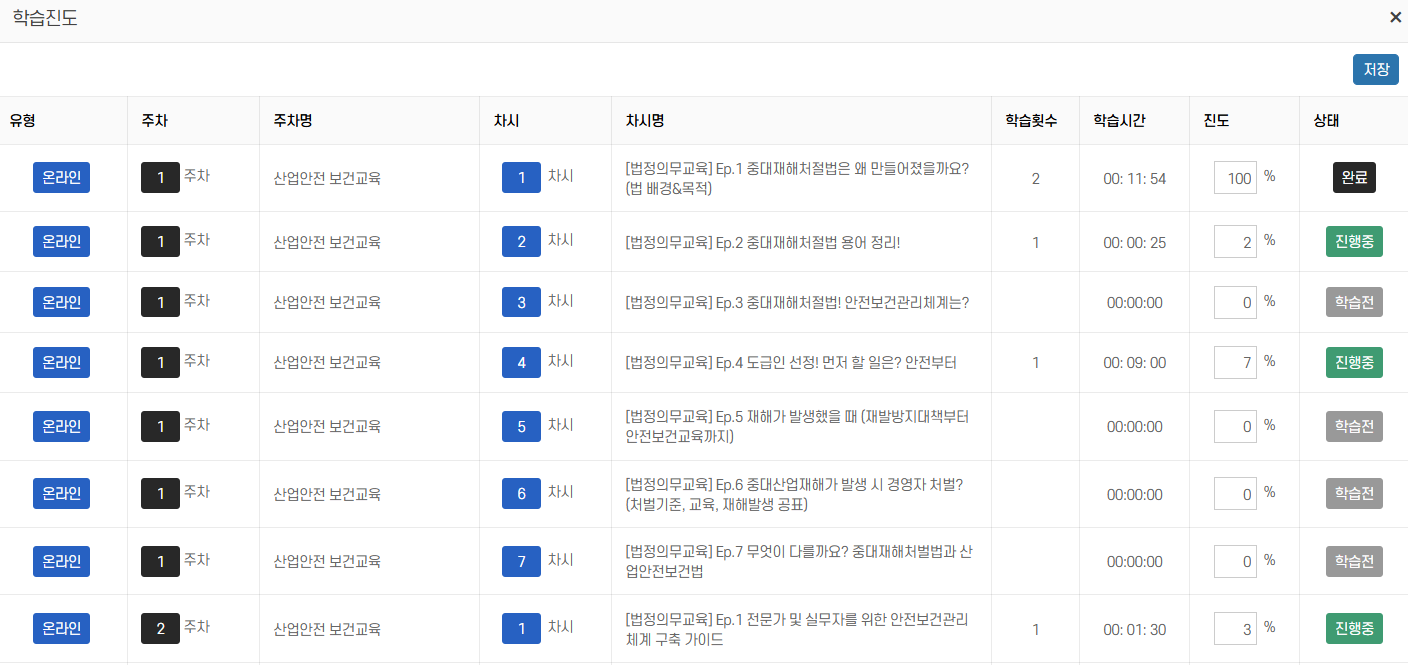Open the Ep.4 도급인 선정 lesson title
Viewport: 1408px width, 665px height.
tap(790, 363)
